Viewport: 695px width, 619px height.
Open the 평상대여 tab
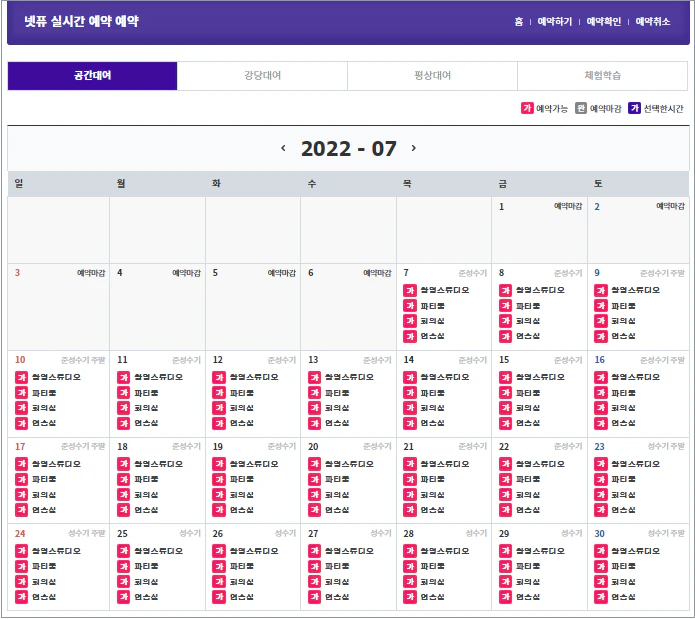tap(432, 76)
